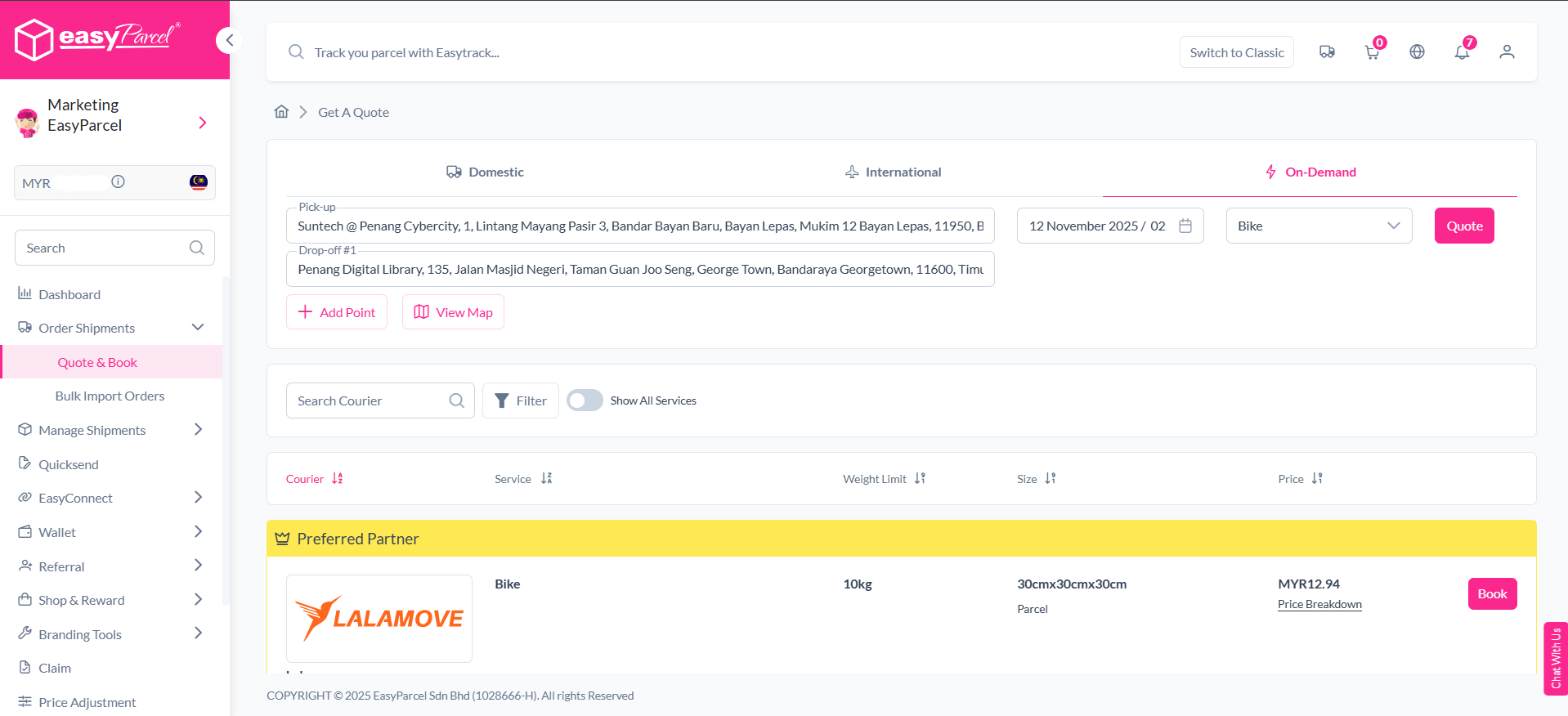Click the notifications bell icon

(x=1462, y=52)
